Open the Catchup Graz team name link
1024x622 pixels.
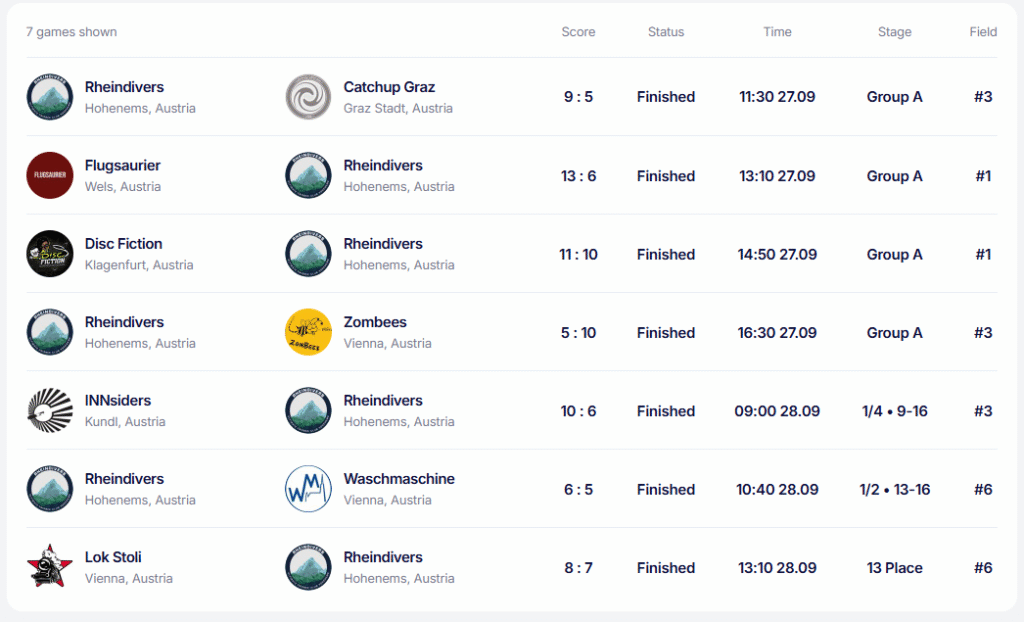pyautogui.click(x=389, y=87)
